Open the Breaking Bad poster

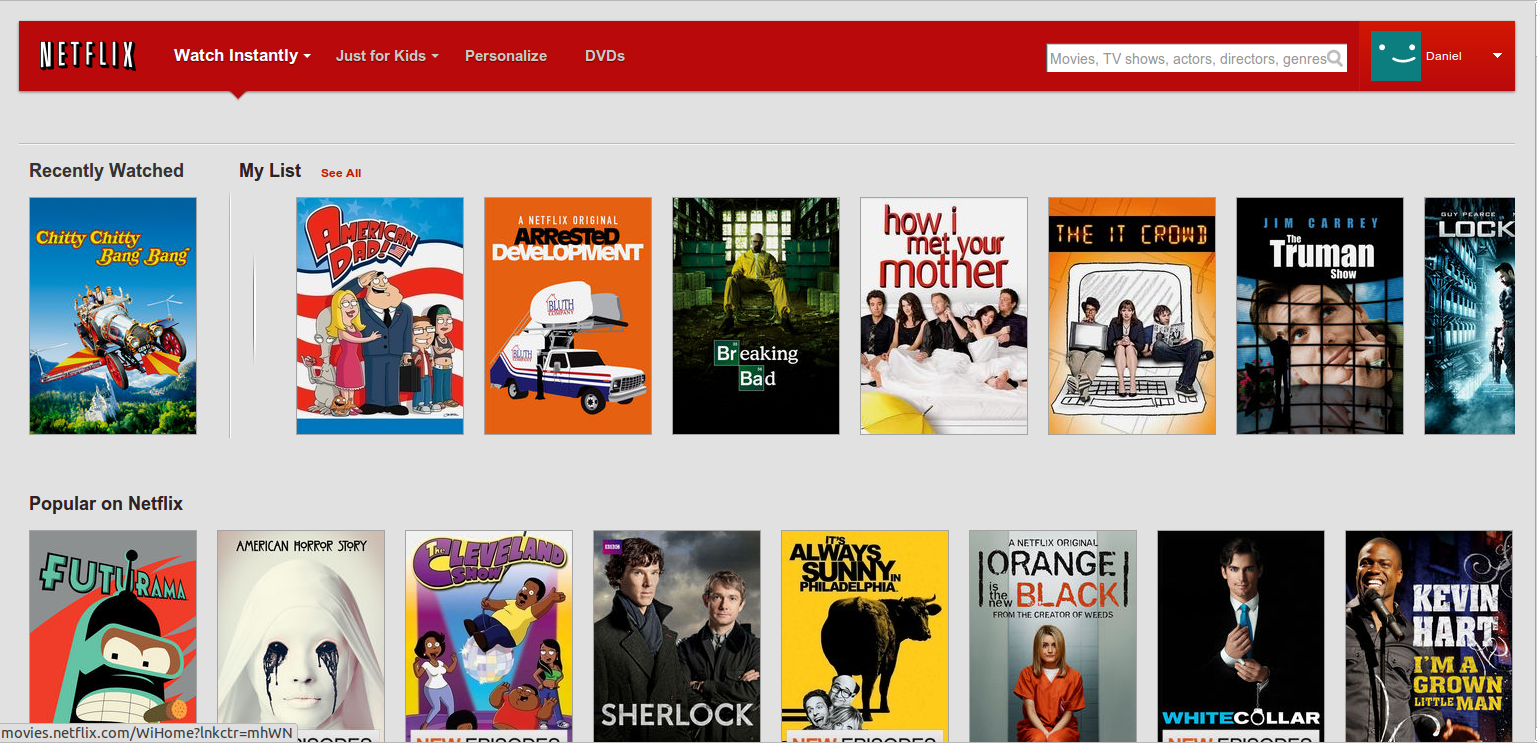[756, 316]
